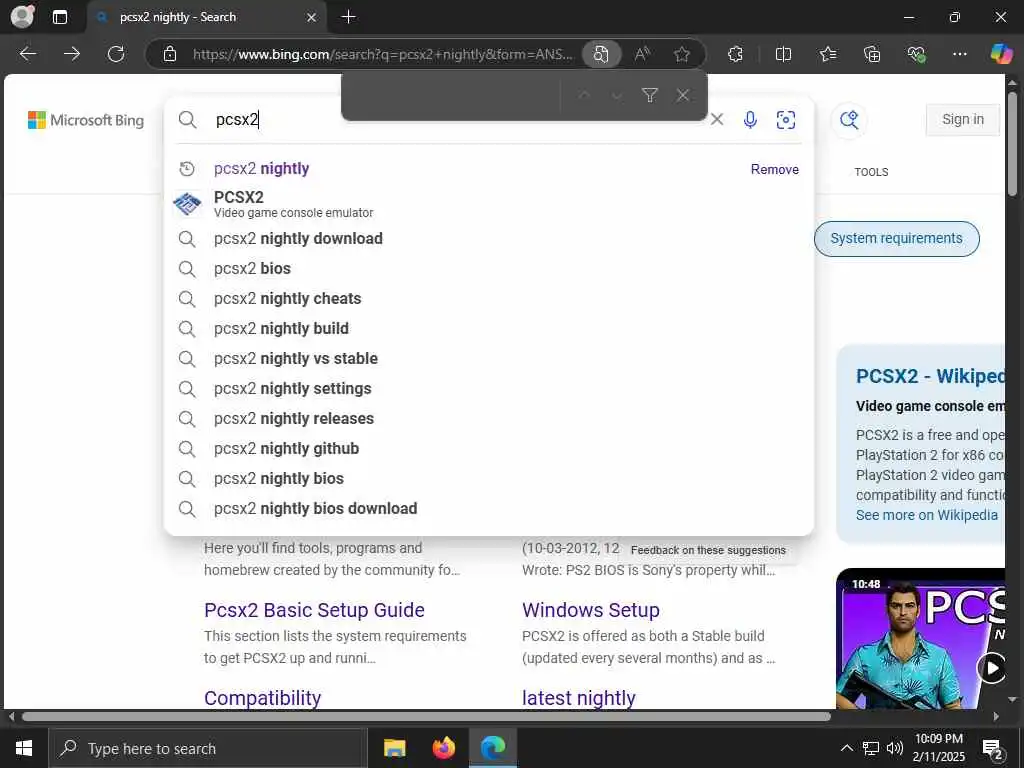Viewport: 1024px width, 768px height.
Task: Open Browser essentials heart icon
Action: tap(916, 54)
